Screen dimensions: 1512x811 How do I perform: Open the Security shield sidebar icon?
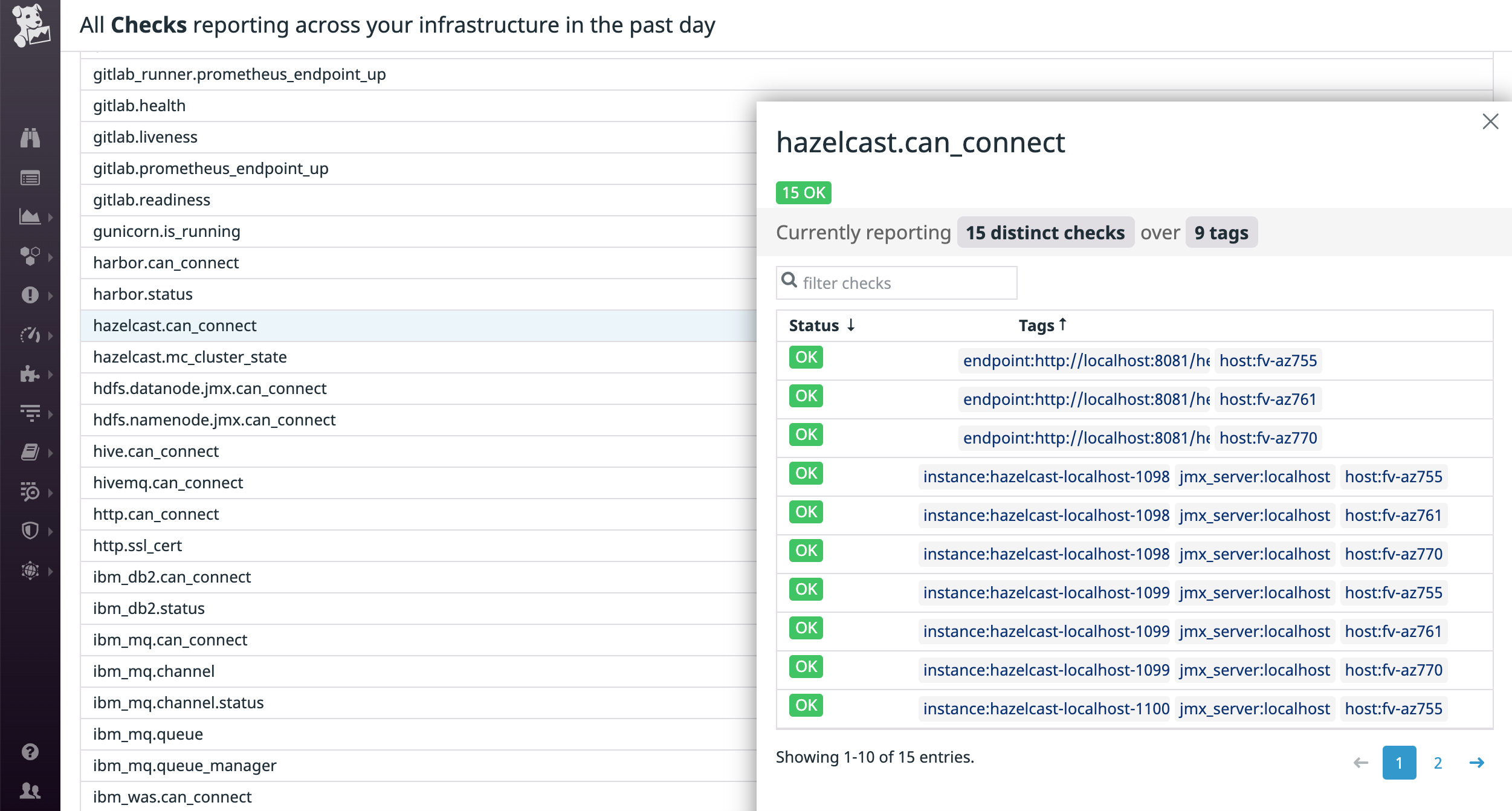click(29, 530)
